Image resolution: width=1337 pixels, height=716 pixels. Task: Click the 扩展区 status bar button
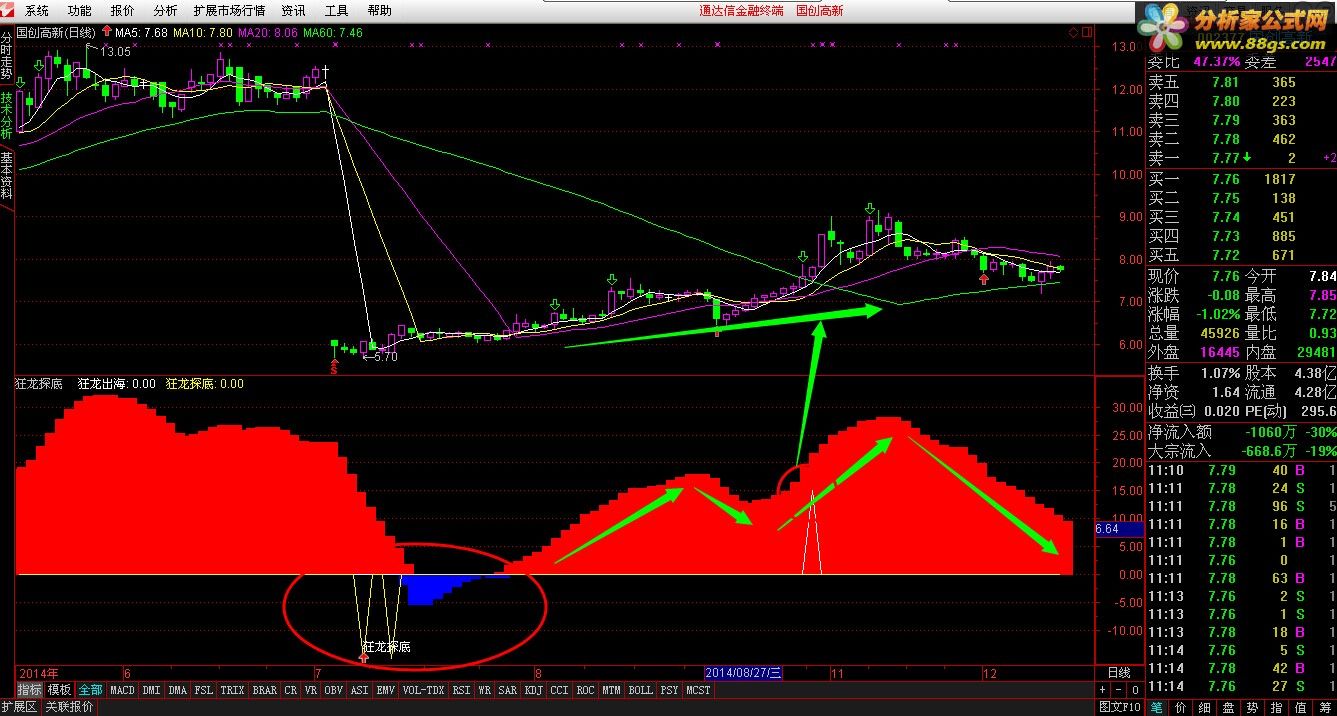click(19, 707)
